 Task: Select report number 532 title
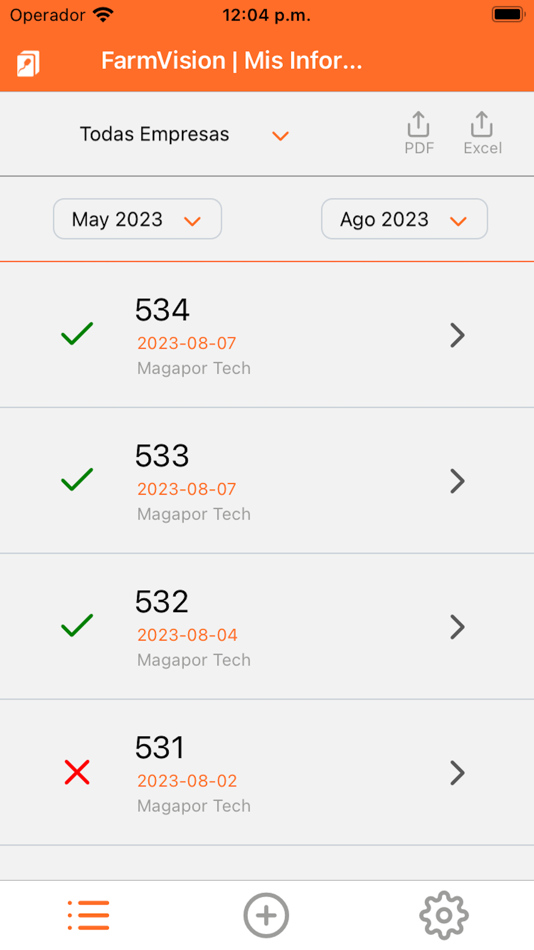162,602
